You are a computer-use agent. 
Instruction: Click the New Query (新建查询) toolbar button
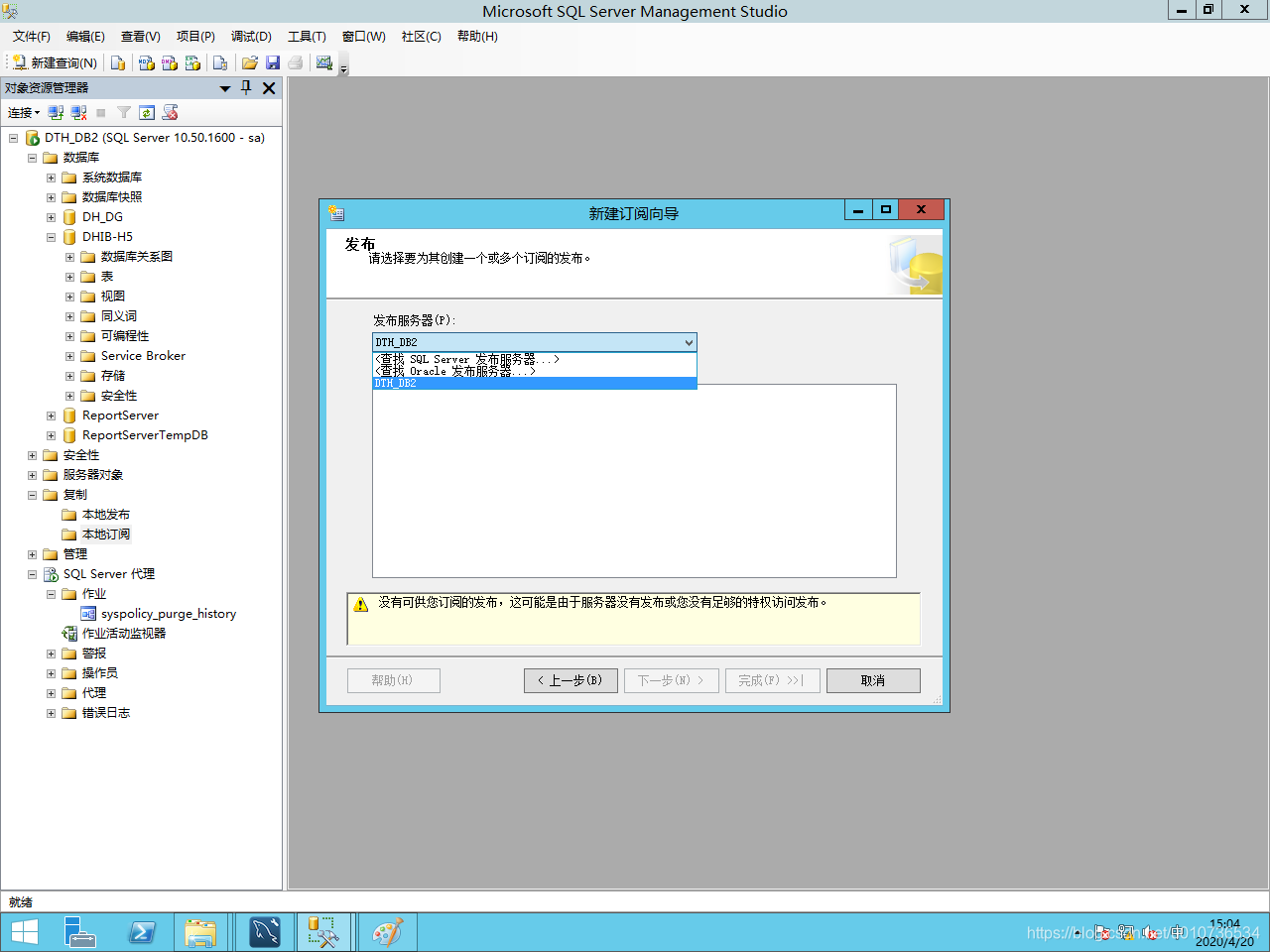(55, 62)
